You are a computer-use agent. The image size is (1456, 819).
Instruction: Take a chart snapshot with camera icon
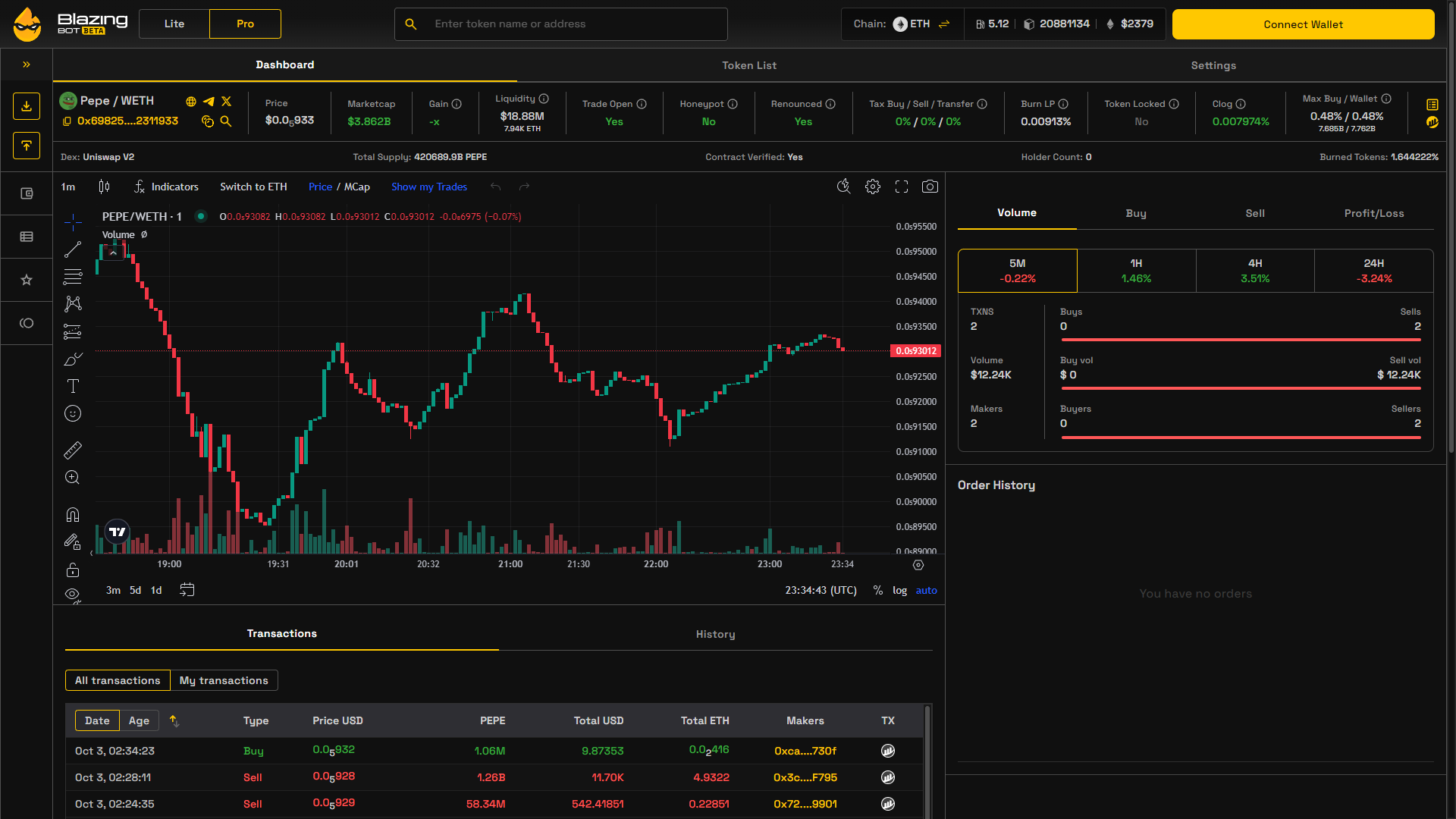(x=930, y=187)
